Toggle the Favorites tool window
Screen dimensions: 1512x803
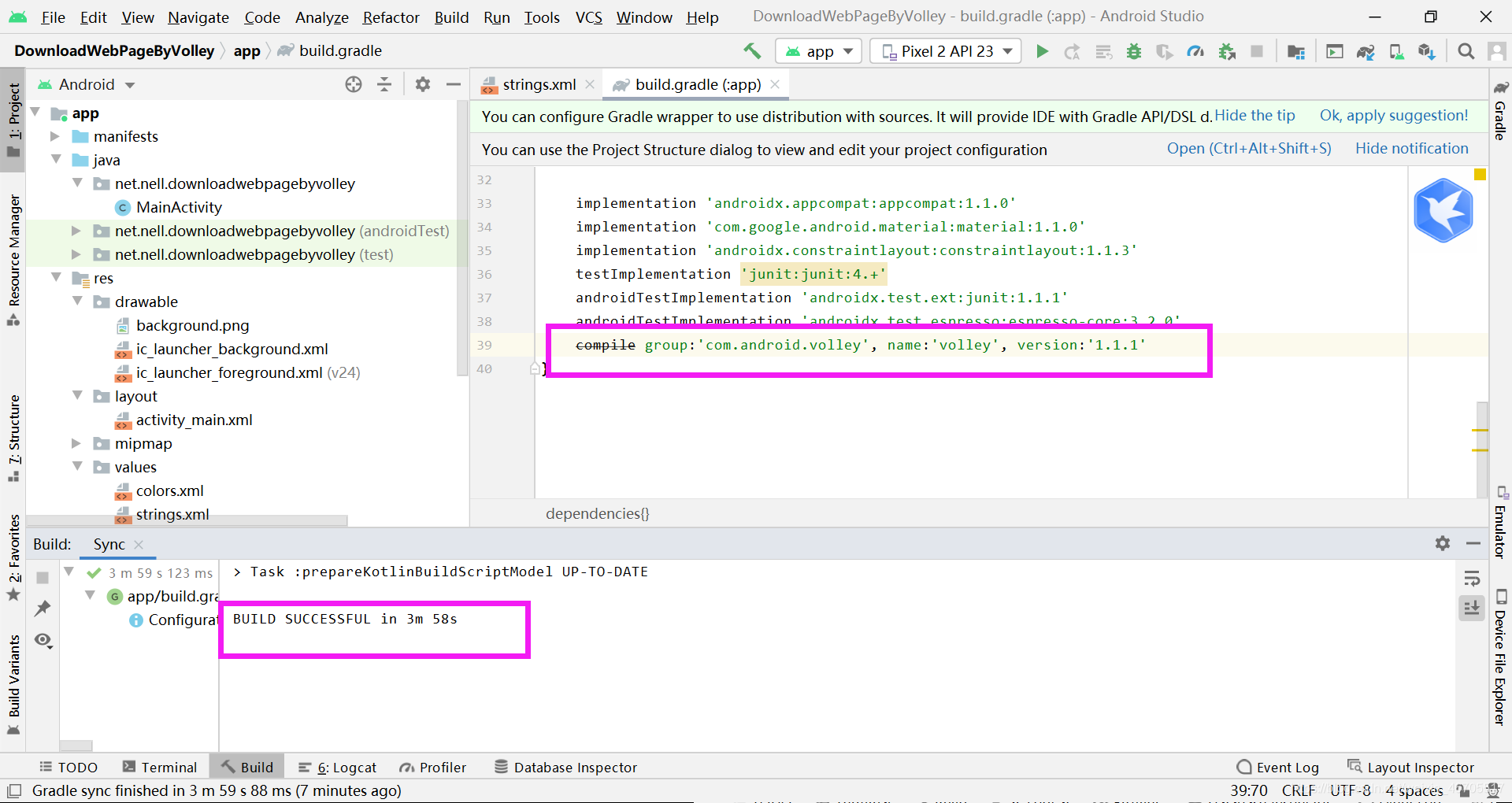13,557
